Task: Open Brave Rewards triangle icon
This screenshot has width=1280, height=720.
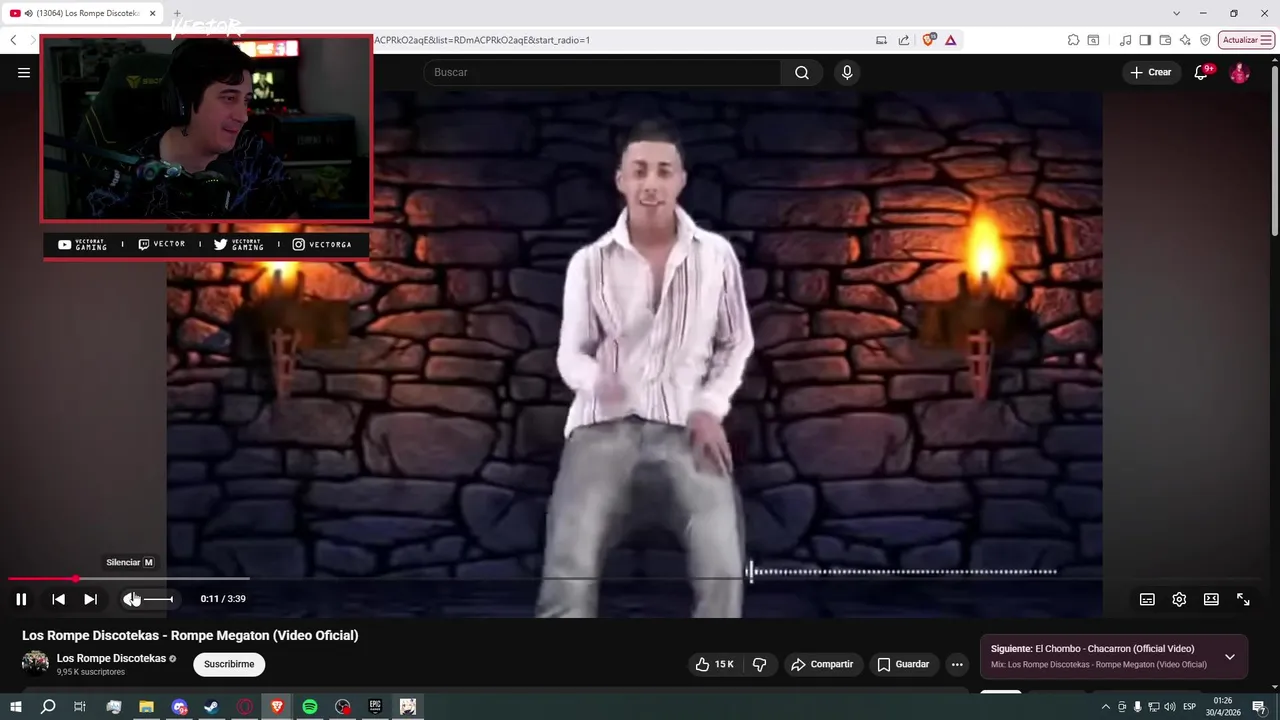Action: [x=950, y=40]
